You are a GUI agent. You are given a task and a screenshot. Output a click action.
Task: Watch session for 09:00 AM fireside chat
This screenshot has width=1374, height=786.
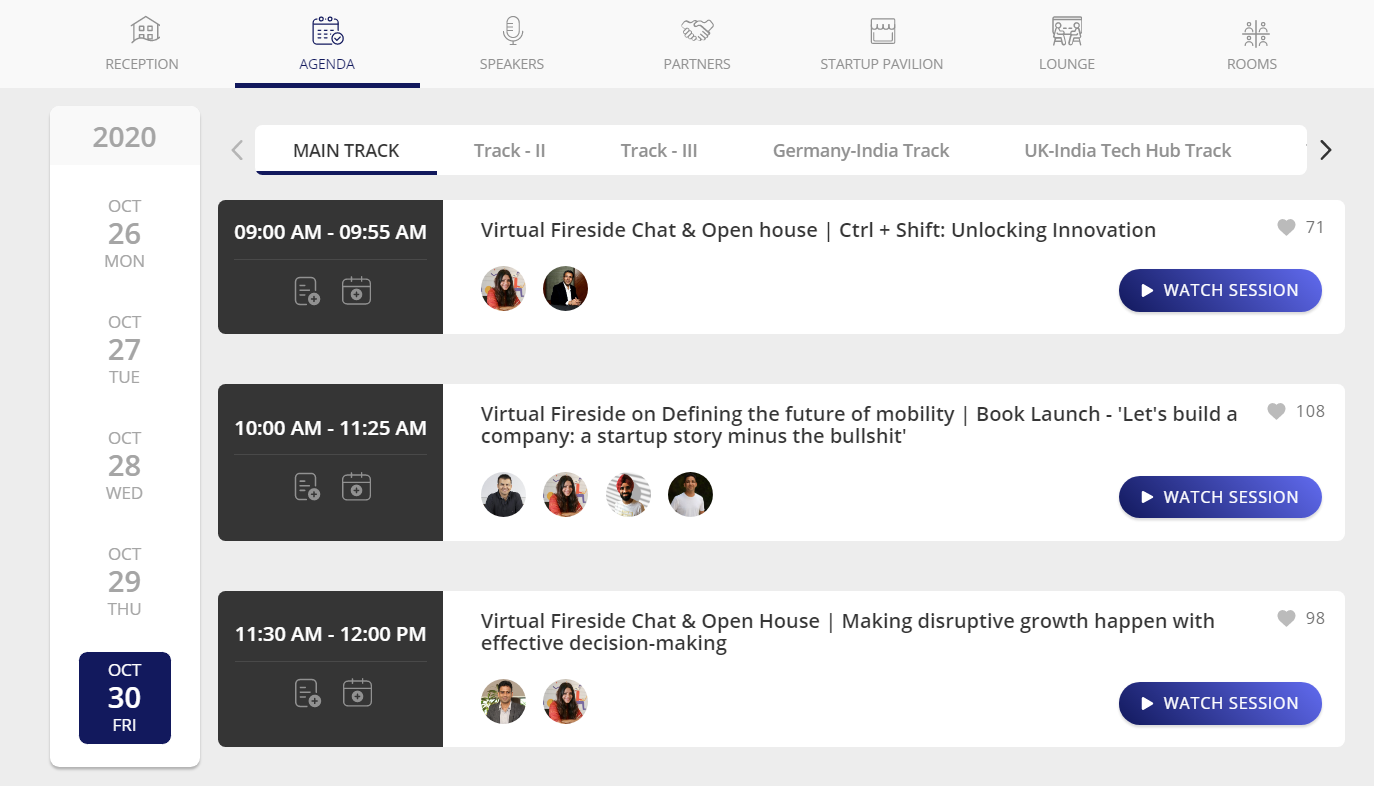[1220, 290]
